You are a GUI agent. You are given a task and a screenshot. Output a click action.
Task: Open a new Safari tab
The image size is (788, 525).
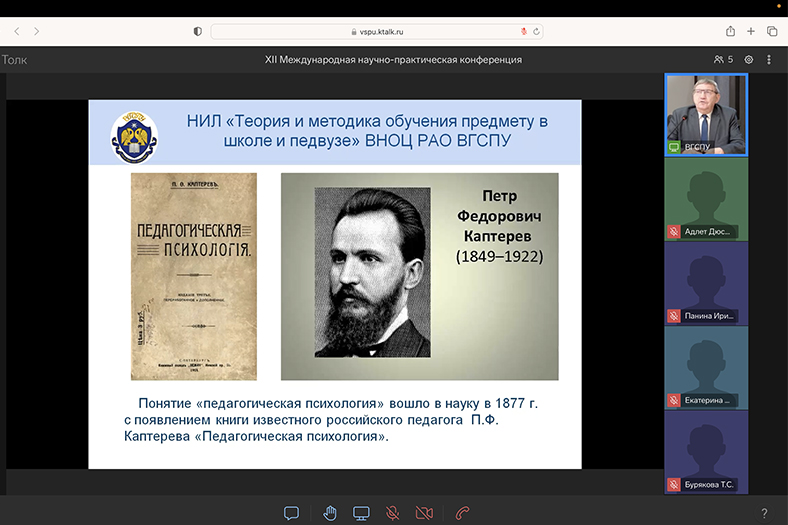pos(752,31)
